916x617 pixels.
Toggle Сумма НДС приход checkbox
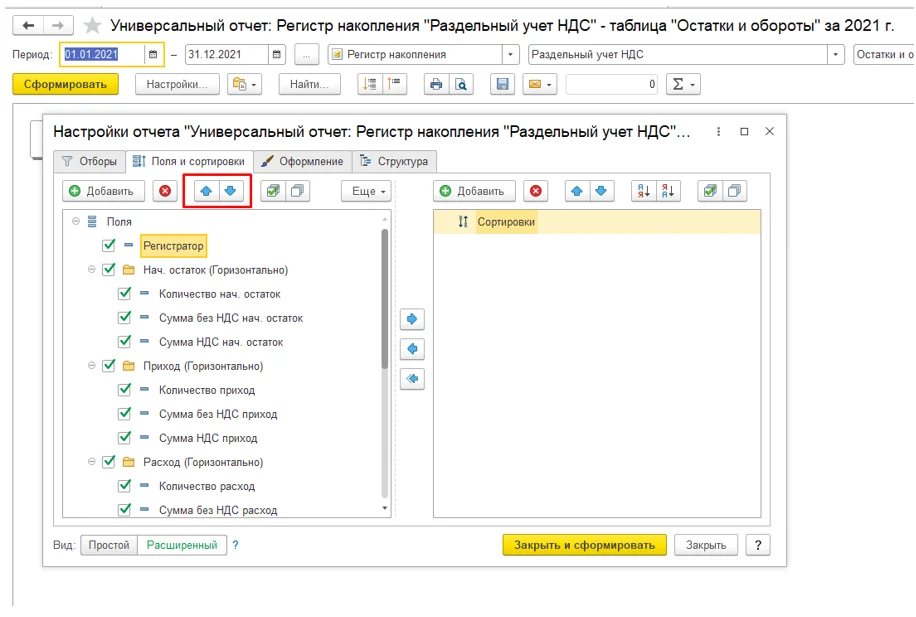pos(124,437)
